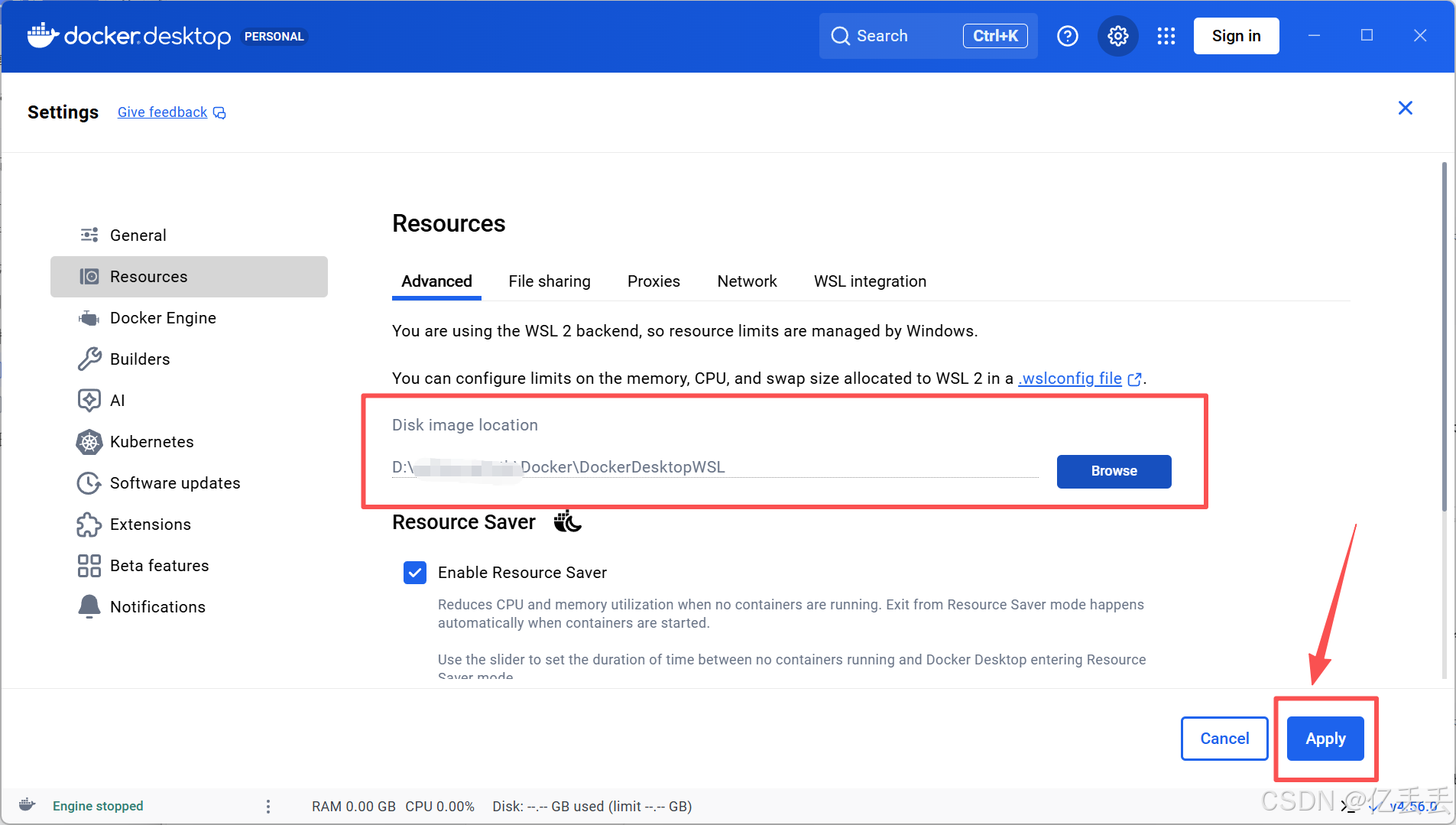Click the settings gear icon

pyautogui.click(x=1117, y=36)
